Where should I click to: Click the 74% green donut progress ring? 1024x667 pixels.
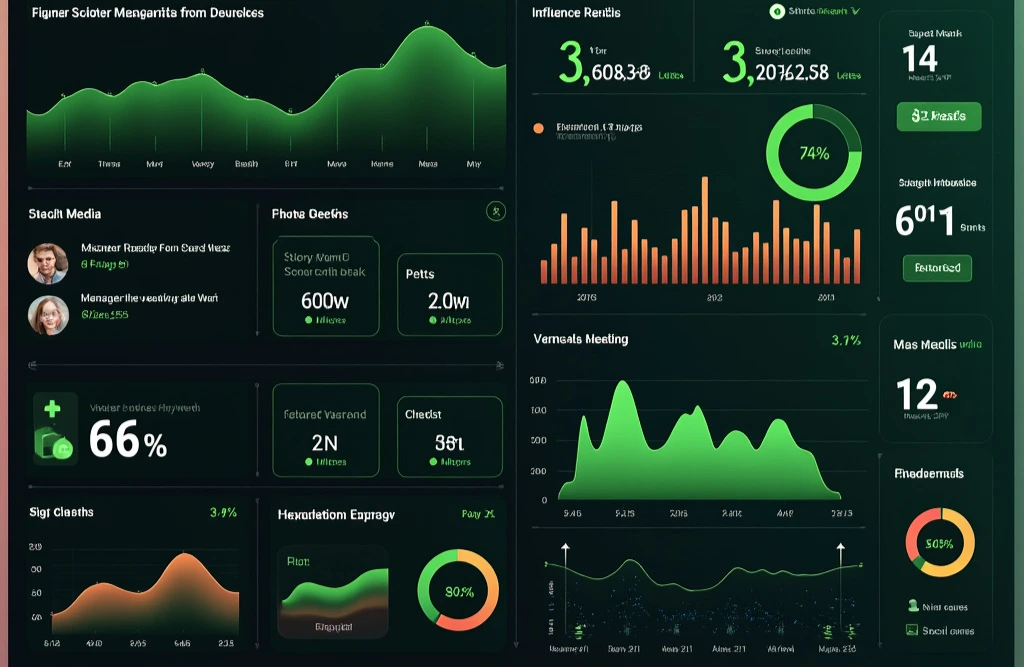point(813,154)
